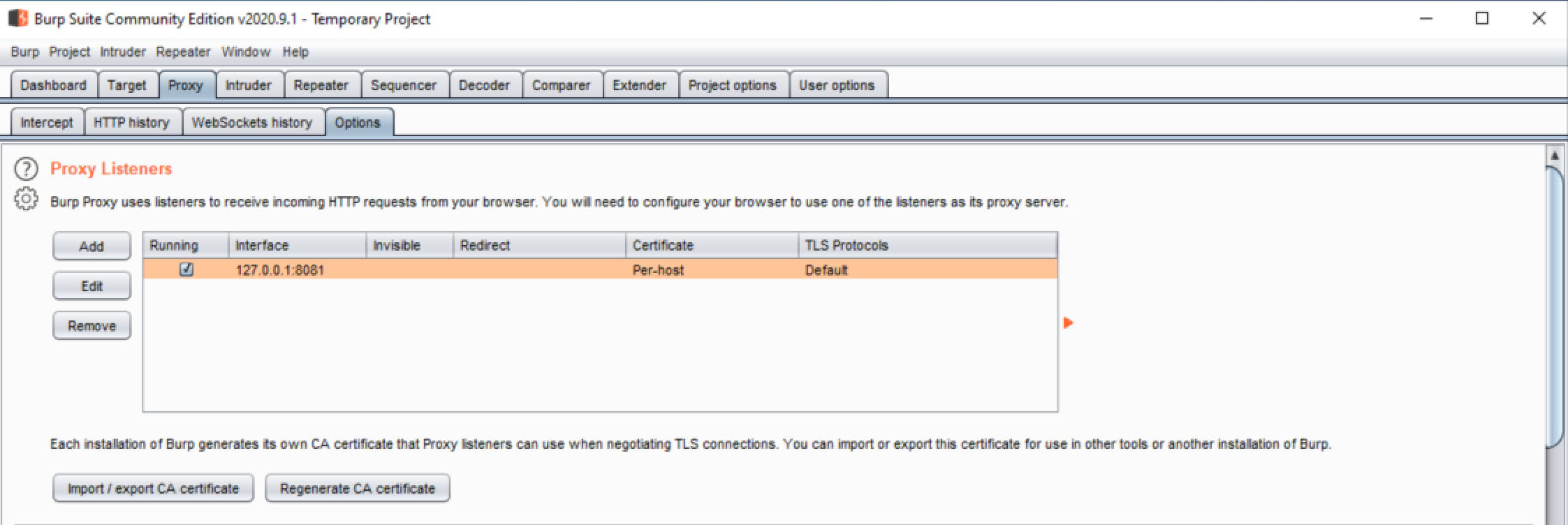Image resolution: width=1568 pixels, height=525 pixels.
Task: Maximize the Burp Suite window
Action: click(1482, 19)
